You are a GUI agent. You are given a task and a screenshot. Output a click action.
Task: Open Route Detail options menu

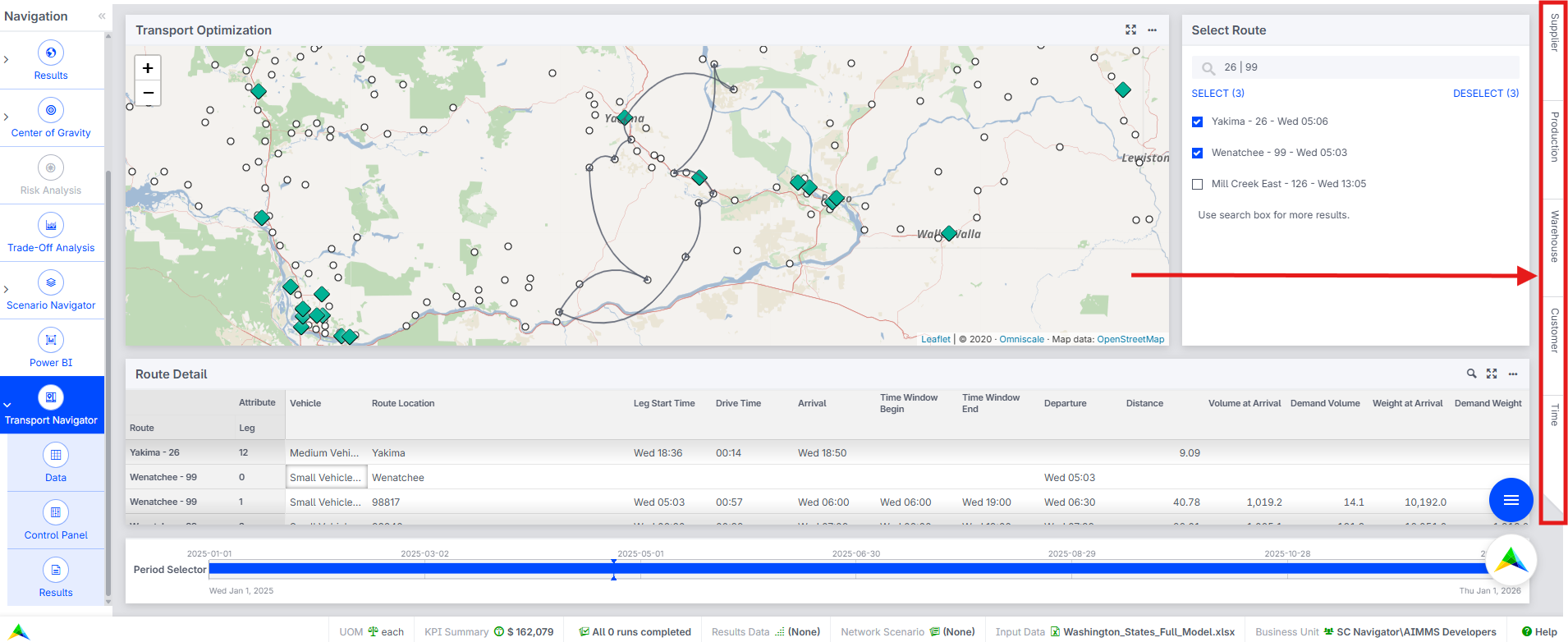coord(1513,374)
